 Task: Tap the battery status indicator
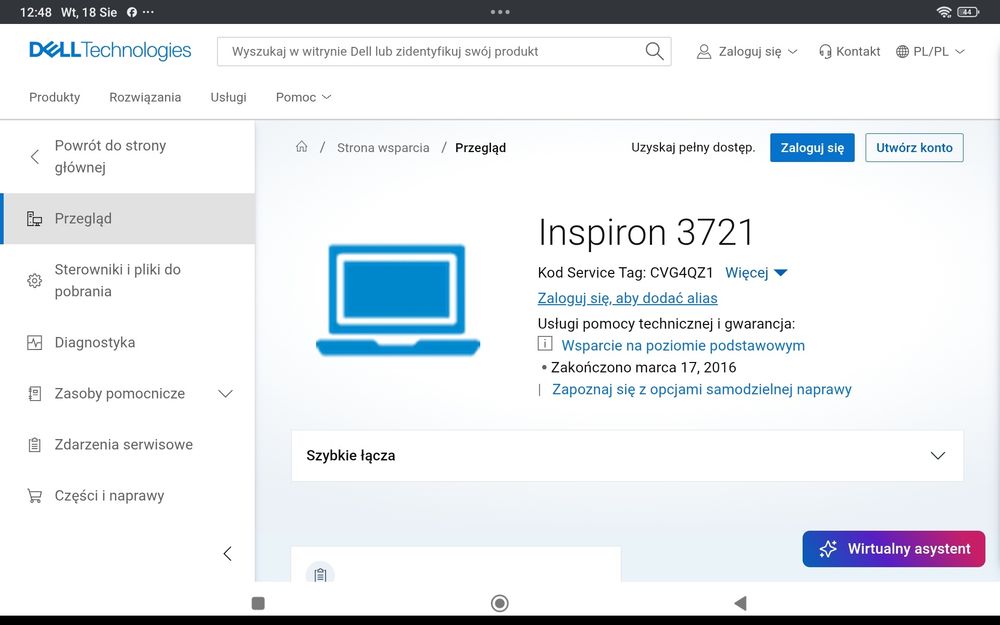(x=968, y=11)
